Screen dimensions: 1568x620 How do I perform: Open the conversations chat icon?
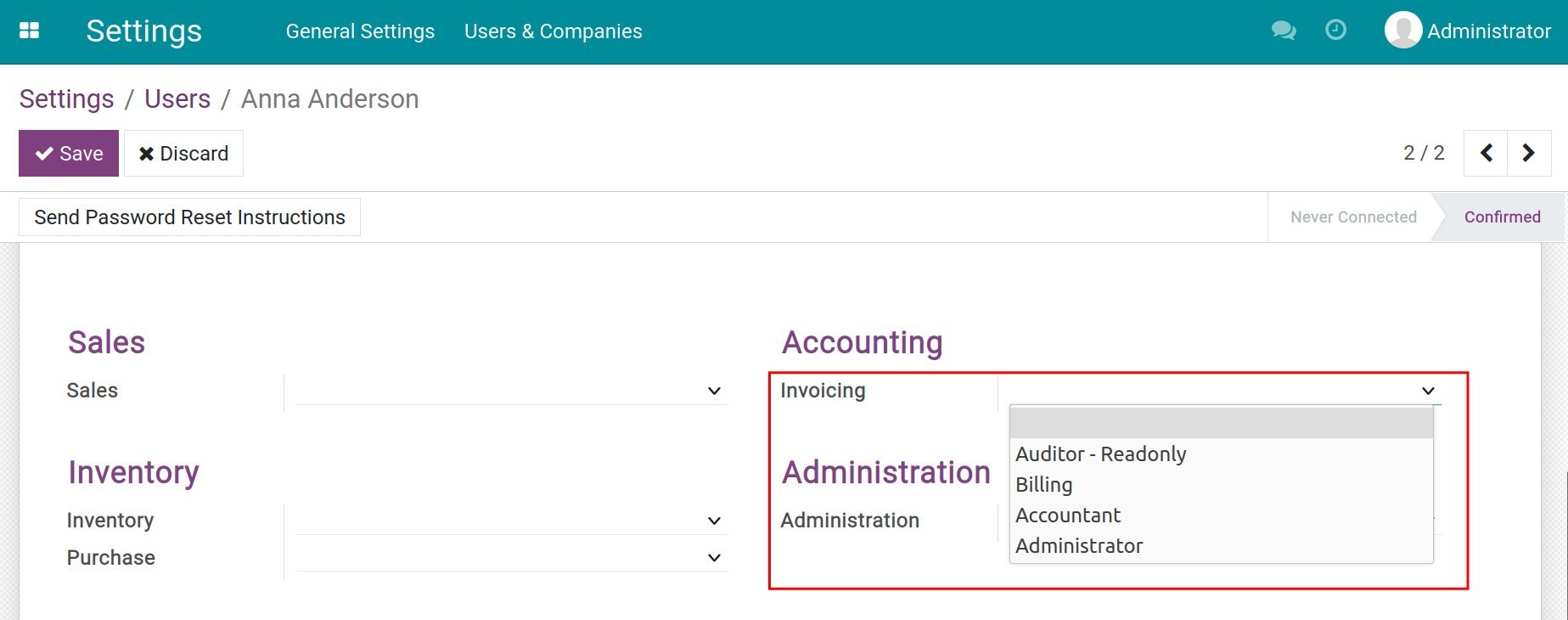(x=1284, y=31)
